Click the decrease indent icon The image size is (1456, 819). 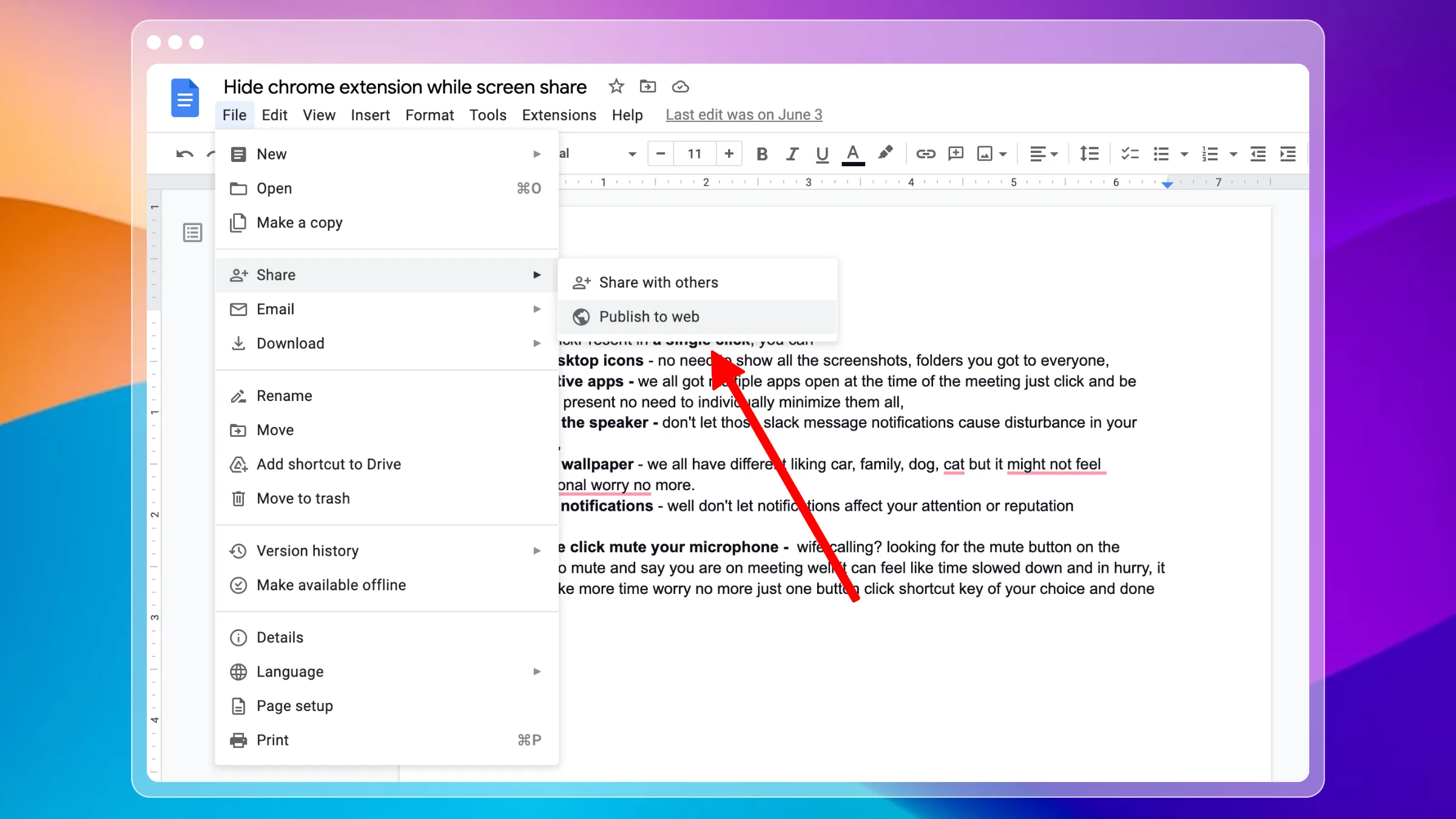click(1258, 154)
